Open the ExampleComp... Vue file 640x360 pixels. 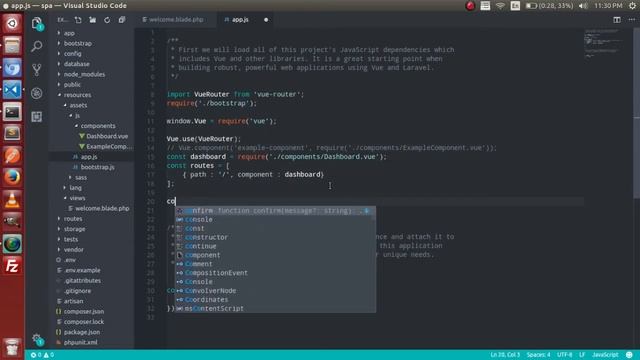pyautogui.click(x=109, y=146)
